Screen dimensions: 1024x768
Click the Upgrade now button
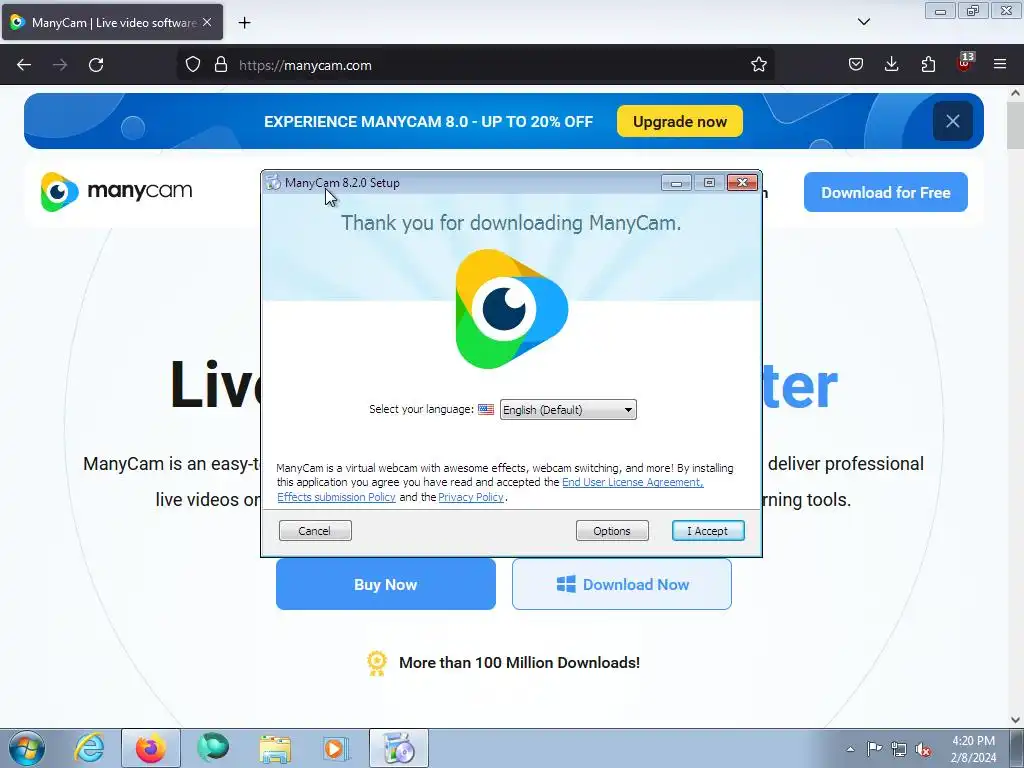coord(680,121)
